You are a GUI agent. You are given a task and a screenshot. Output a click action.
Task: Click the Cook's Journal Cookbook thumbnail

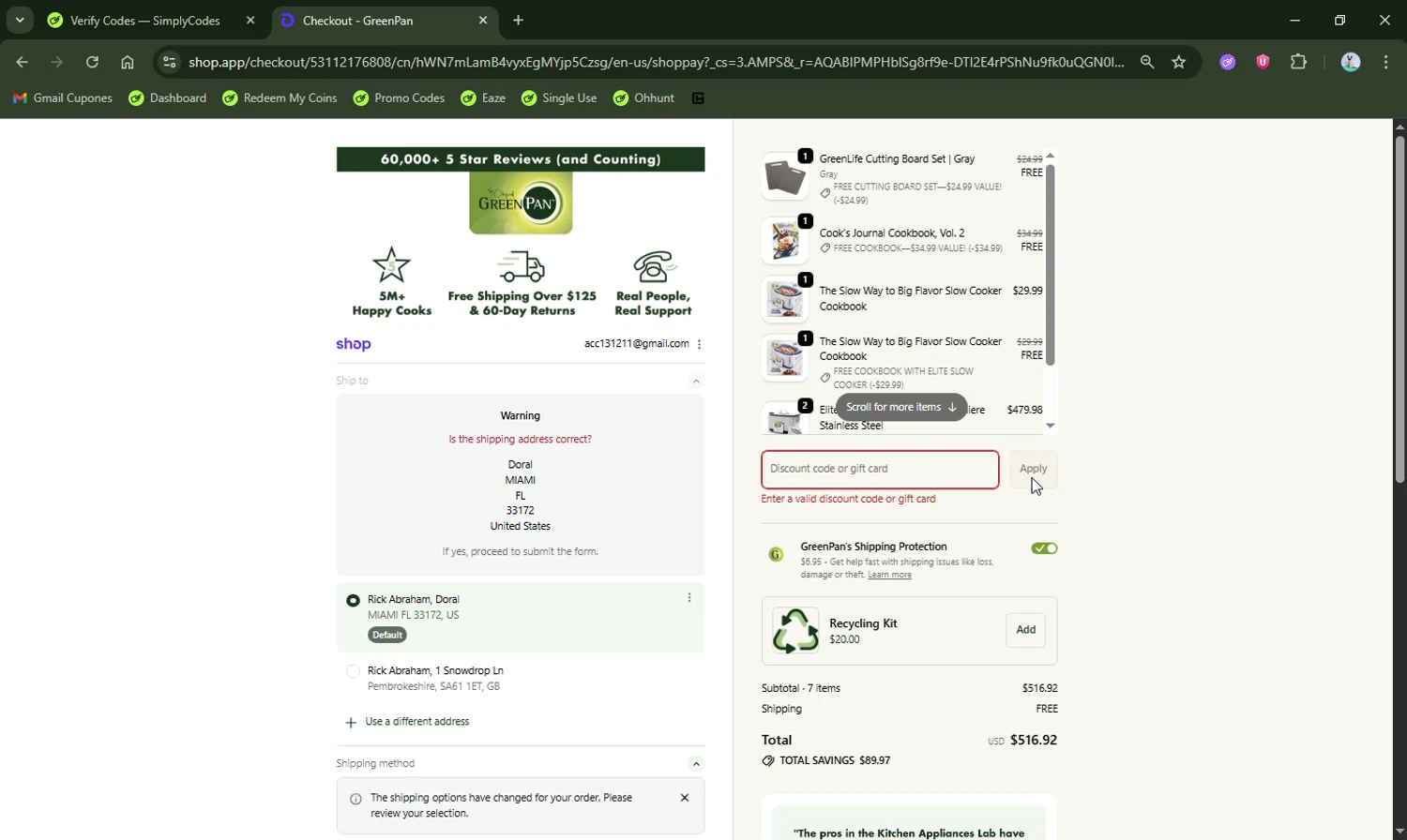coord(785,240)
